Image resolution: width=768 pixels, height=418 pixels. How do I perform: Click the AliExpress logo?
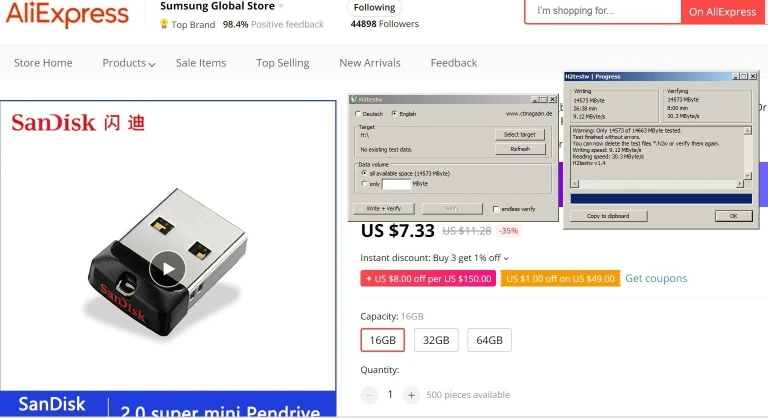point(67,14)
